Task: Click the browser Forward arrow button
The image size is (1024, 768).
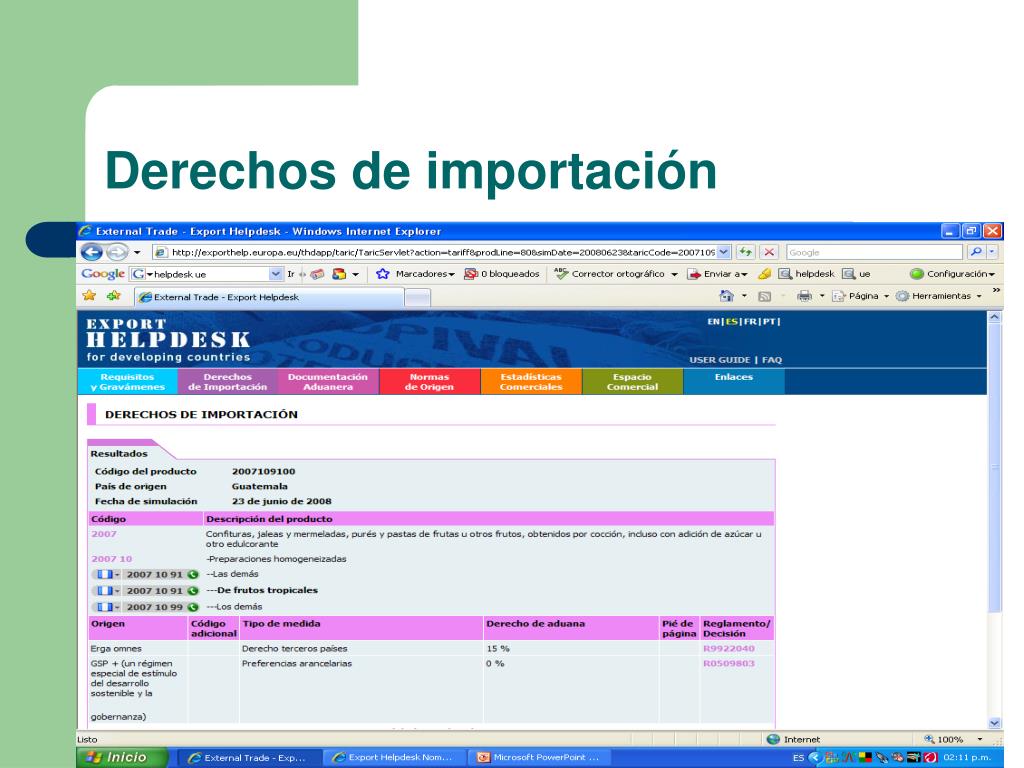Action: pos(117,252)
